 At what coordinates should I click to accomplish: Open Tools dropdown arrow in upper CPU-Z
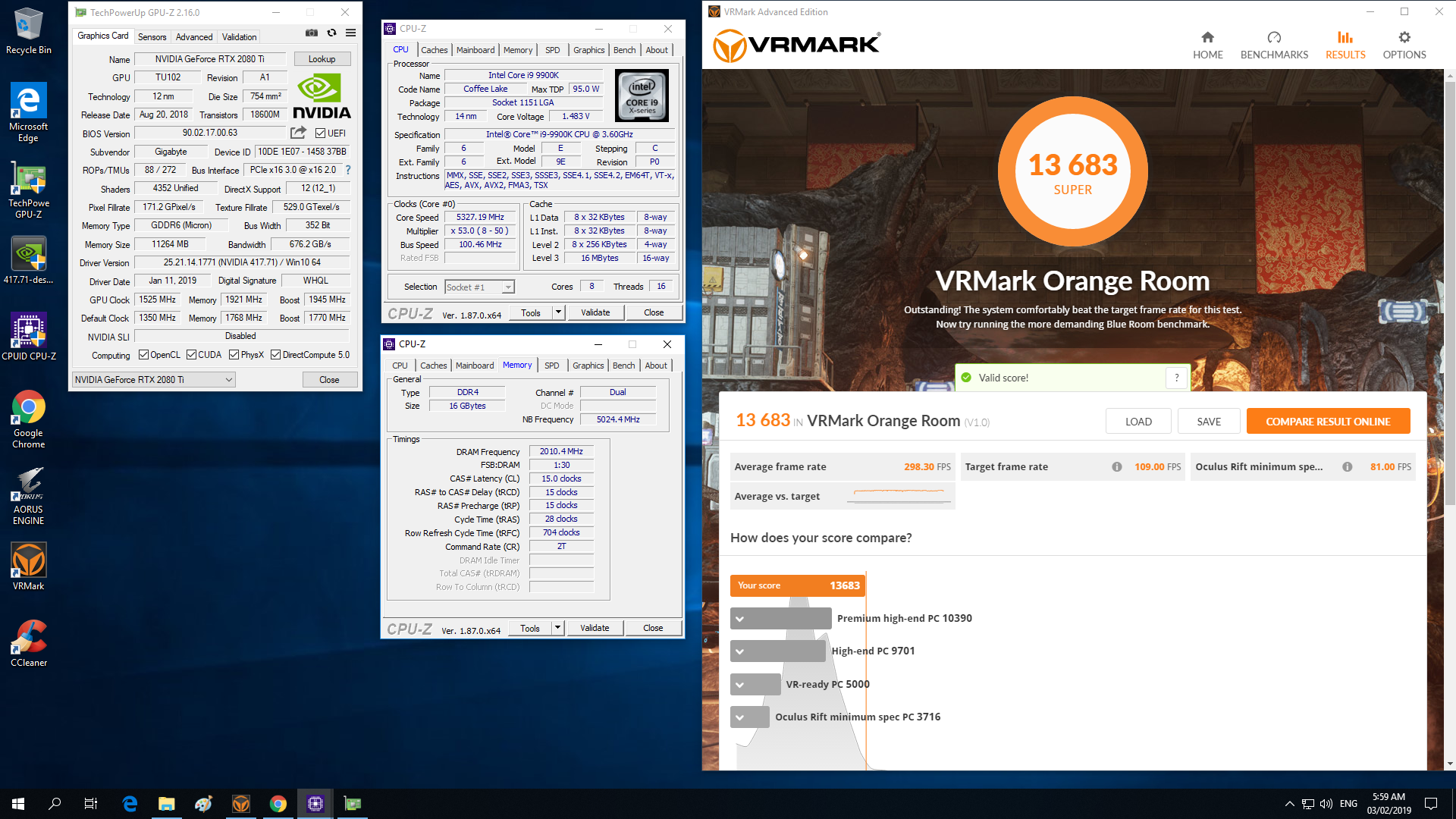point(559,312)
